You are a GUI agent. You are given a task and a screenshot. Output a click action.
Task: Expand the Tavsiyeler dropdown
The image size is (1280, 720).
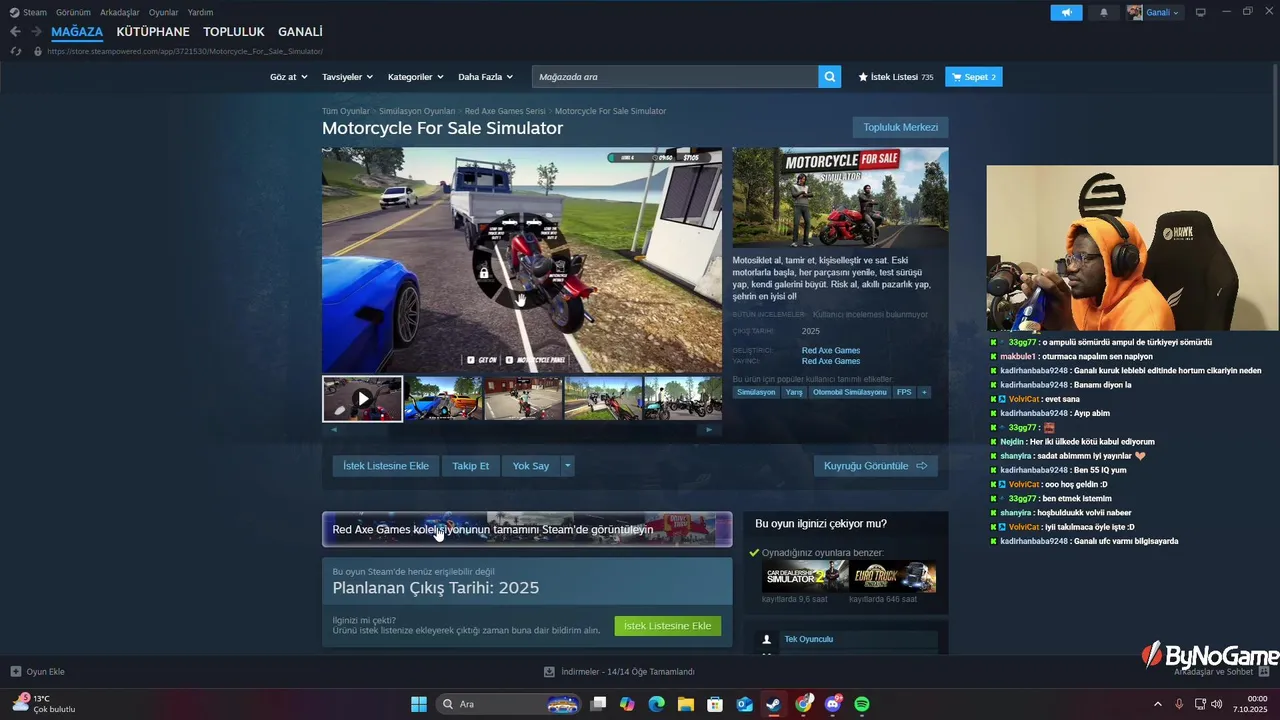click(x=347, y=77)
